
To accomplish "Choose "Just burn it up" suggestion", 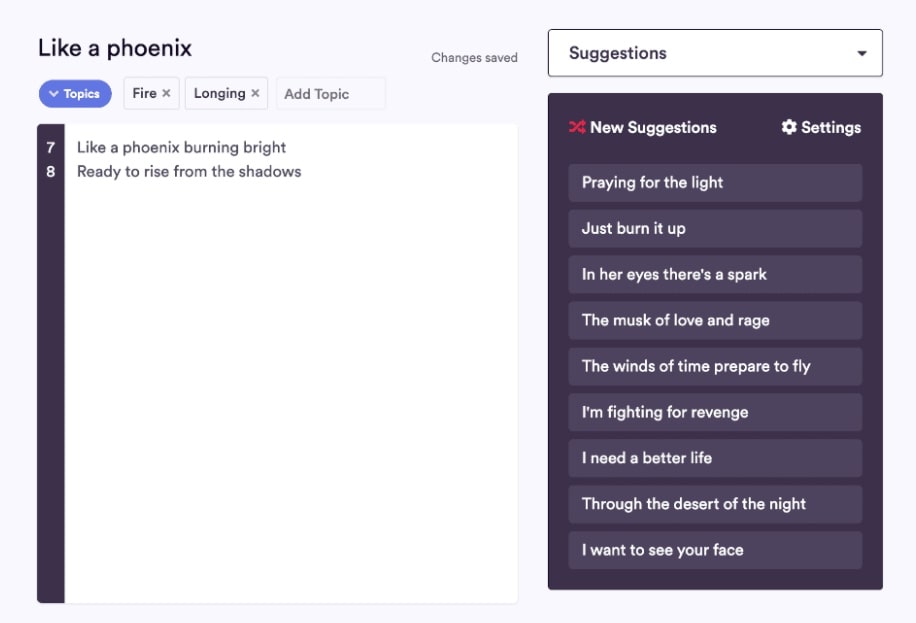I will tap(714, 229).
